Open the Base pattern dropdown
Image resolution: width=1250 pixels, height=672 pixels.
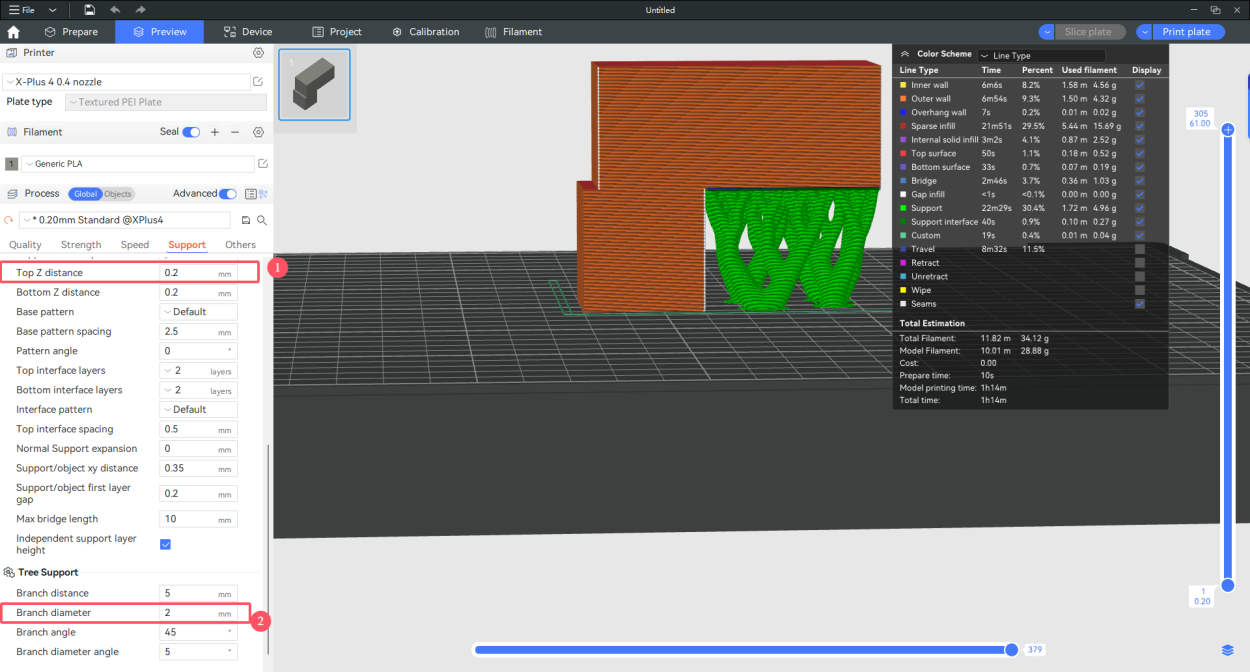(198, 312)
